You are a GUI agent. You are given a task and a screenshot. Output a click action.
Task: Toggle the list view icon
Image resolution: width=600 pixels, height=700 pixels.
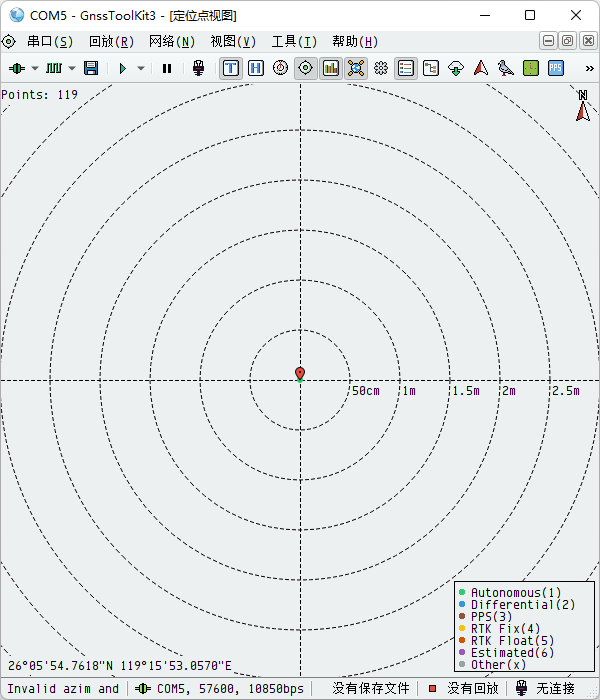click(406, 68)
